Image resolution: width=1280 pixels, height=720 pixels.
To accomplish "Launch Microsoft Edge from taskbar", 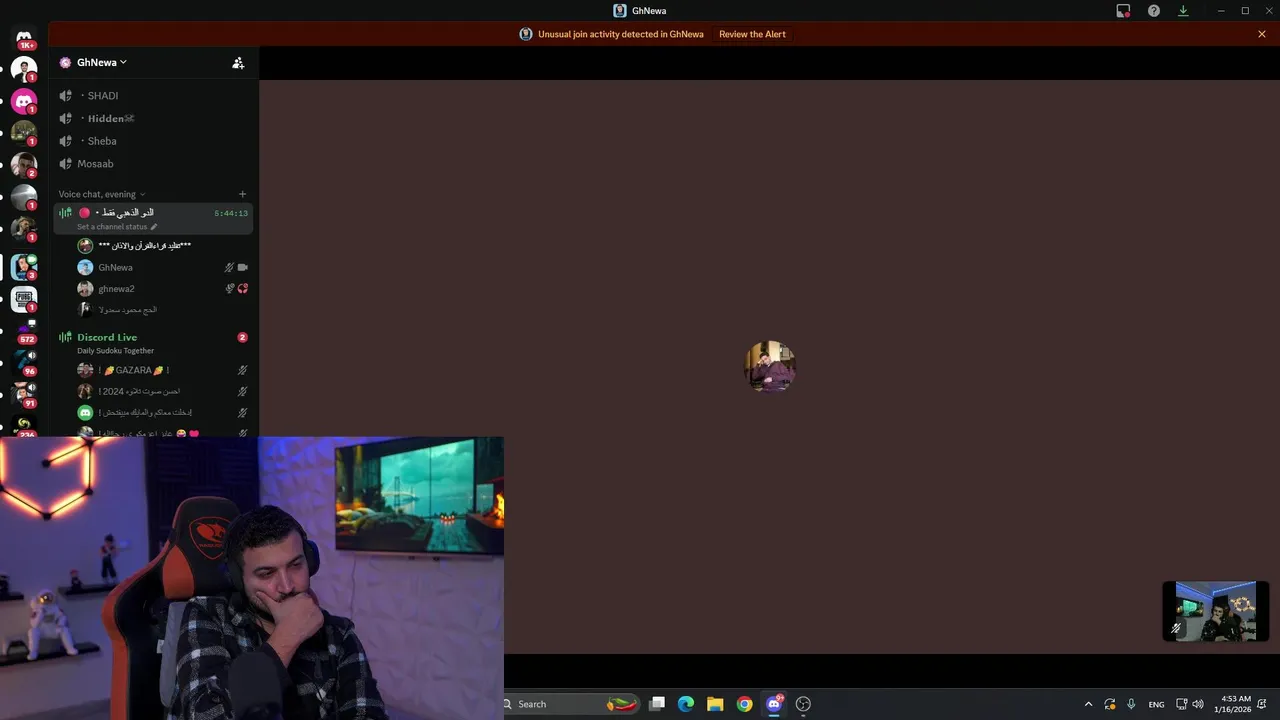I will 686,704.
